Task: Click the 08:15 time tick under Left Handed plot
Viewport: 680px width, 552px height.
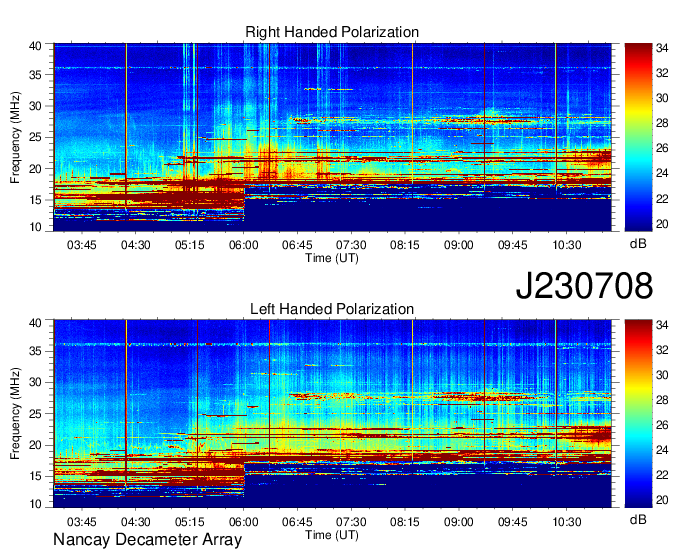Action: click(x=405, y=522)
